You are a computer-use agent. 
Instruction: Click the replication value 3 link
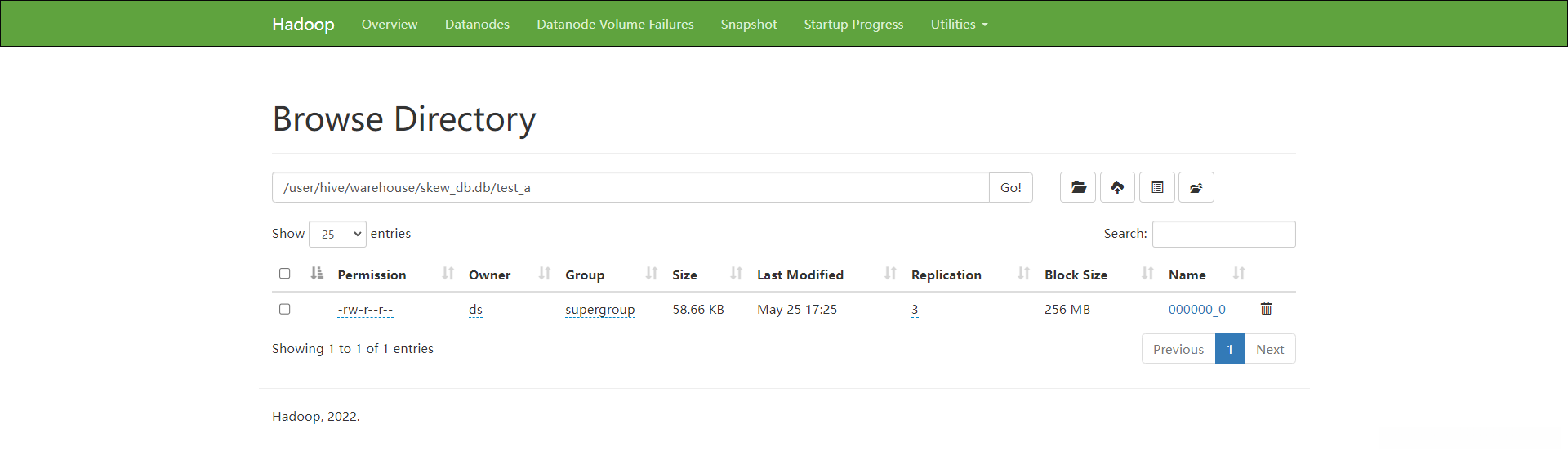915,310
